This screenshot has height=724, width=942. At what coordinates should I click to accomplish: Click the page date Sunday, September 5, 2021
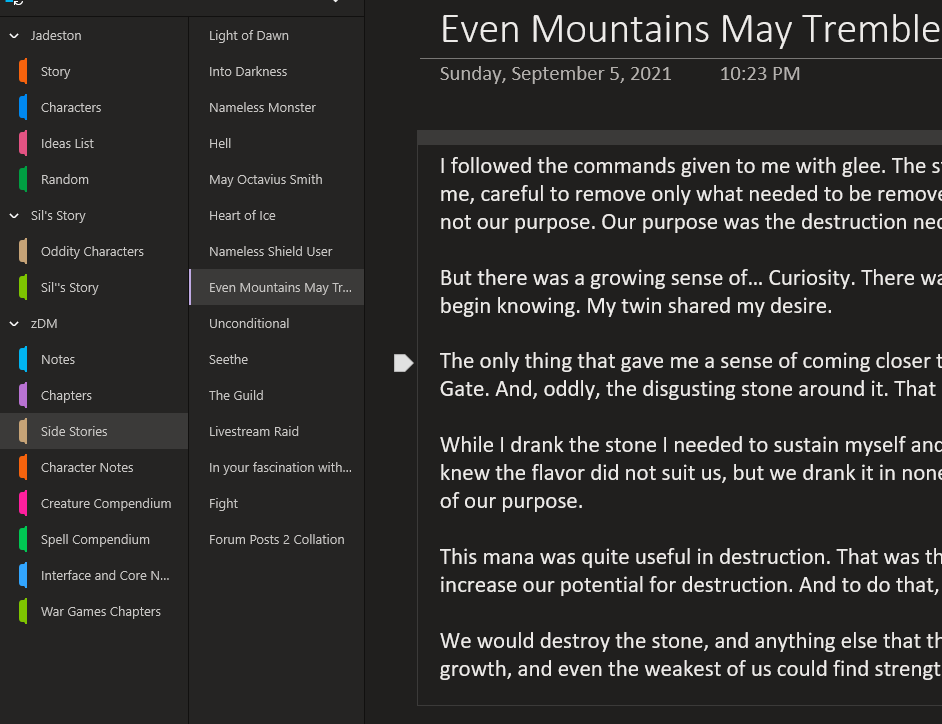(x=556, y=74)
